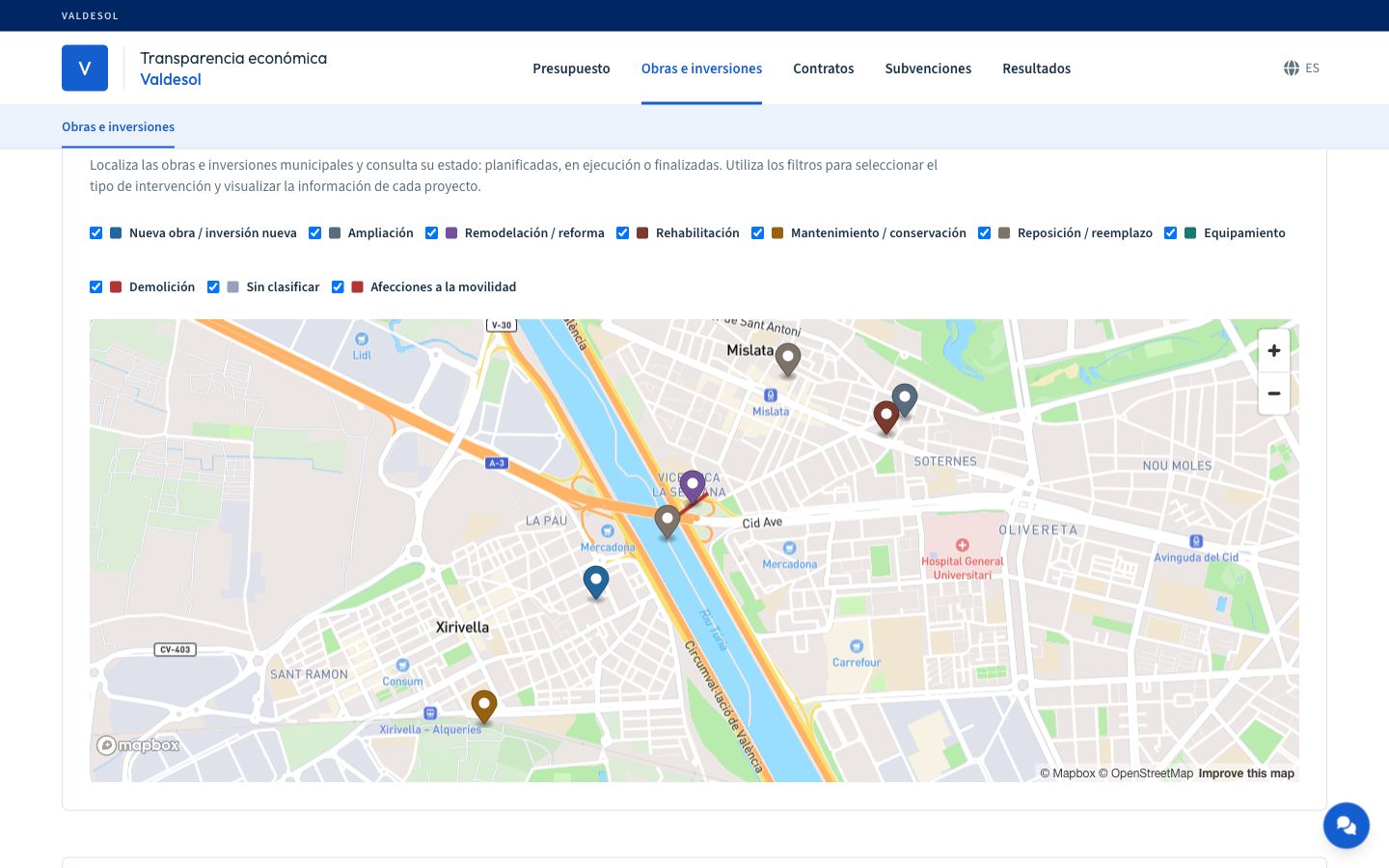Uncheck Reposición / reemplazo filter
This screenshot has width=1389, height=868.
pyautogui.click(x=984, y=232)
